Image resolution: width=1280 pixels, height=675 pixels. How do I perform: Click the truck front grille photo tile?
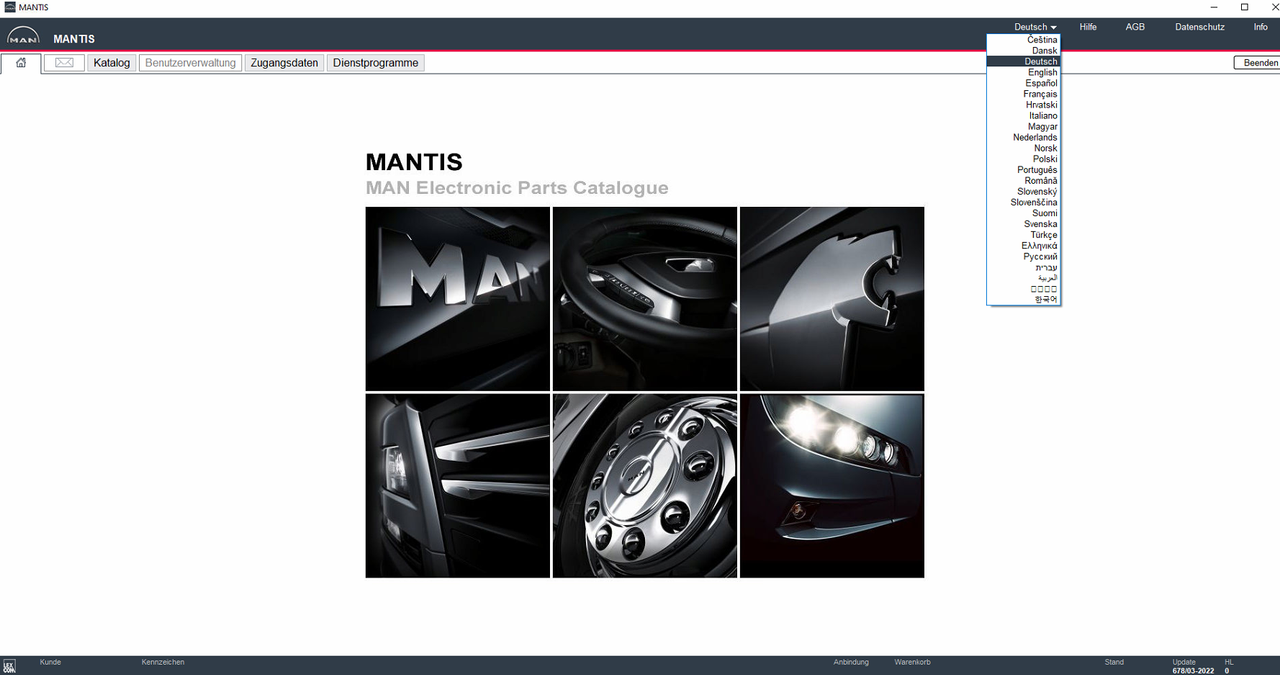click(x=458, y=486)
